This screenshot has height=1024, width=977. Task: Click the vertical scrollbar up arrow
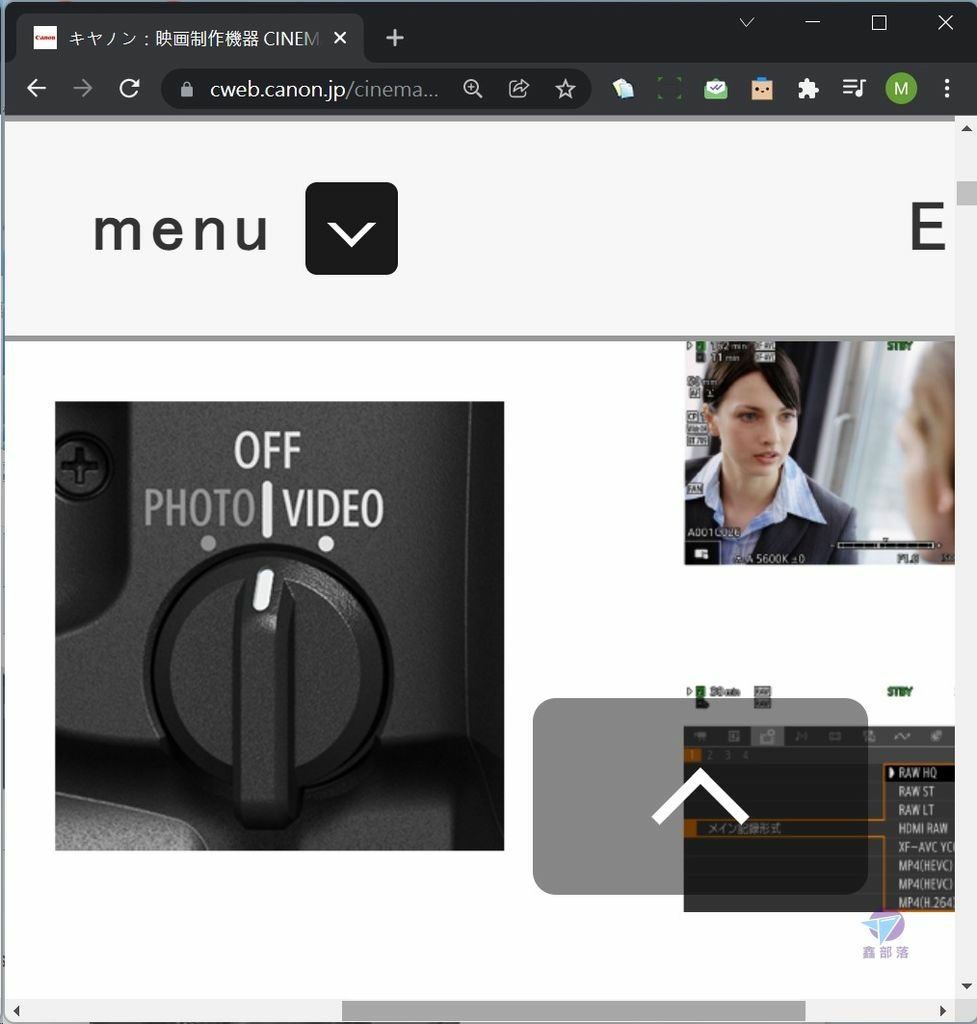tap(966, 129)
